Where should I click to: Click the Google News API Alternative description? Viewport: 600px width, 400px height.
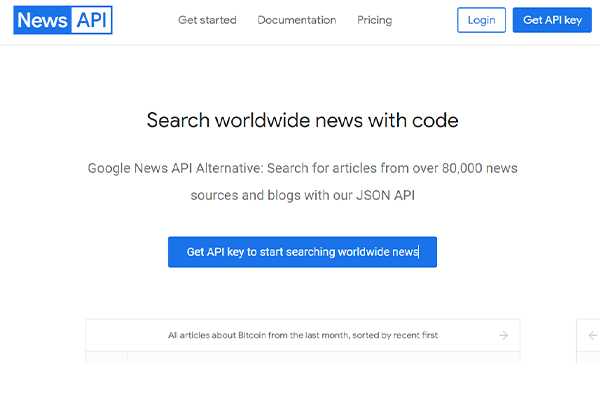coord(302,181)
